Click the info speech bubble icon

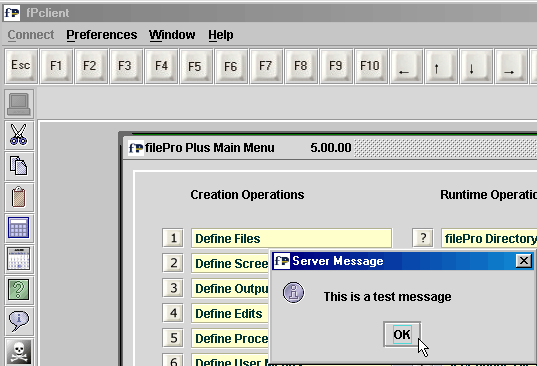(19, 320)
